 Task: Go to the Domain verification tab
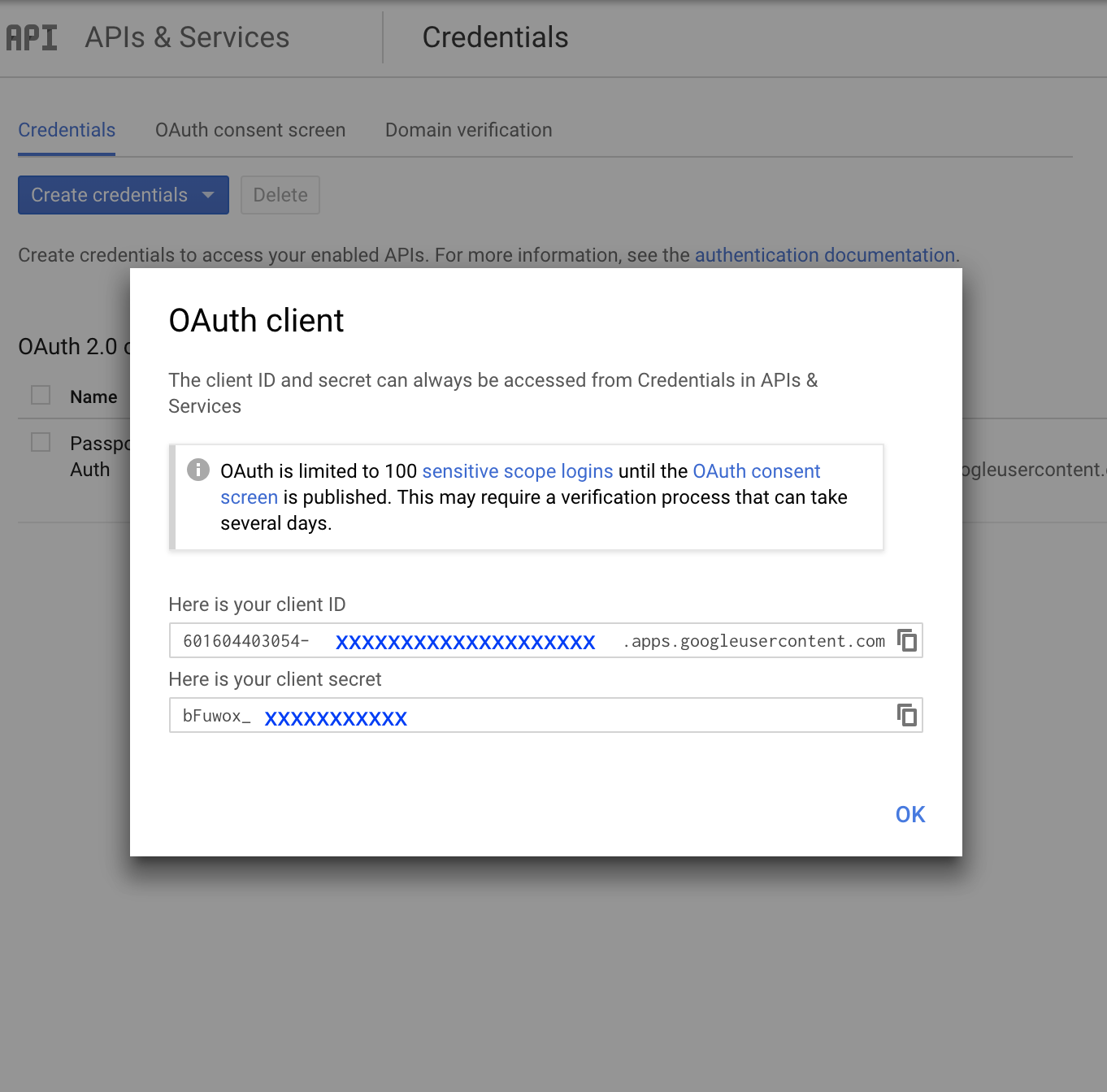click(468, 130)
